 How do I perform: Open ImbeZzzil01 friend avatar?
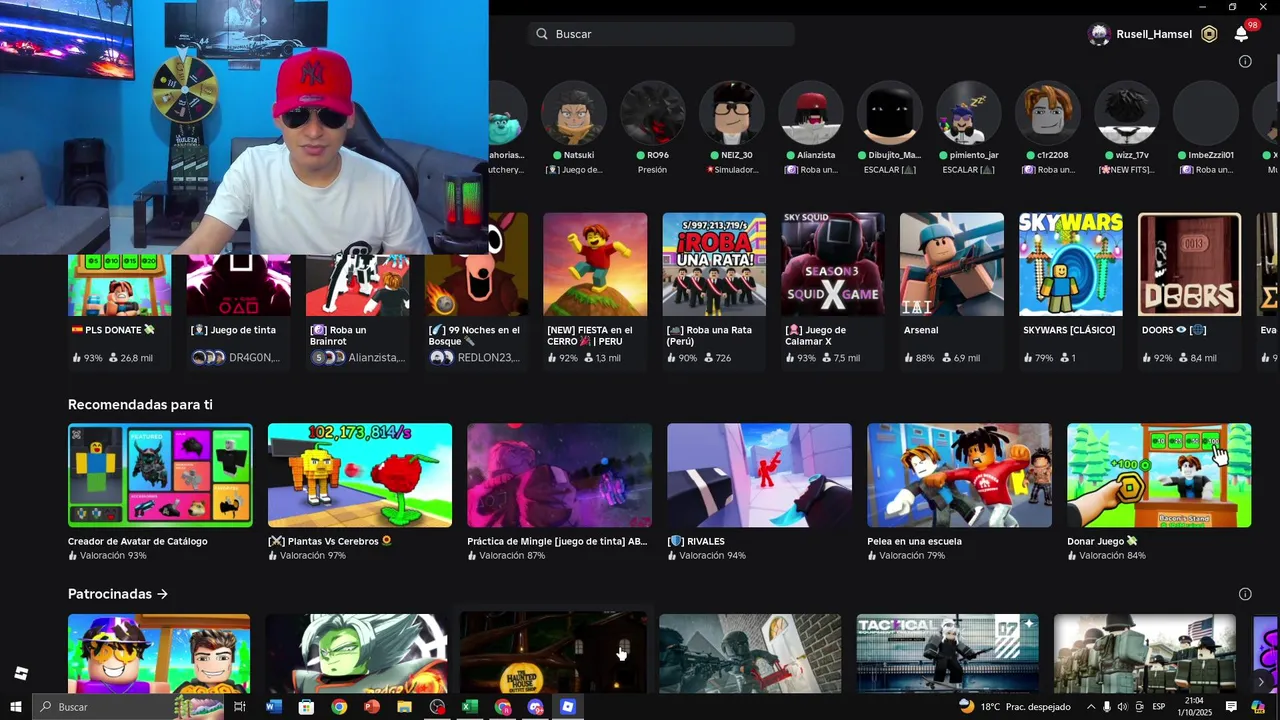click(1205, 113)
